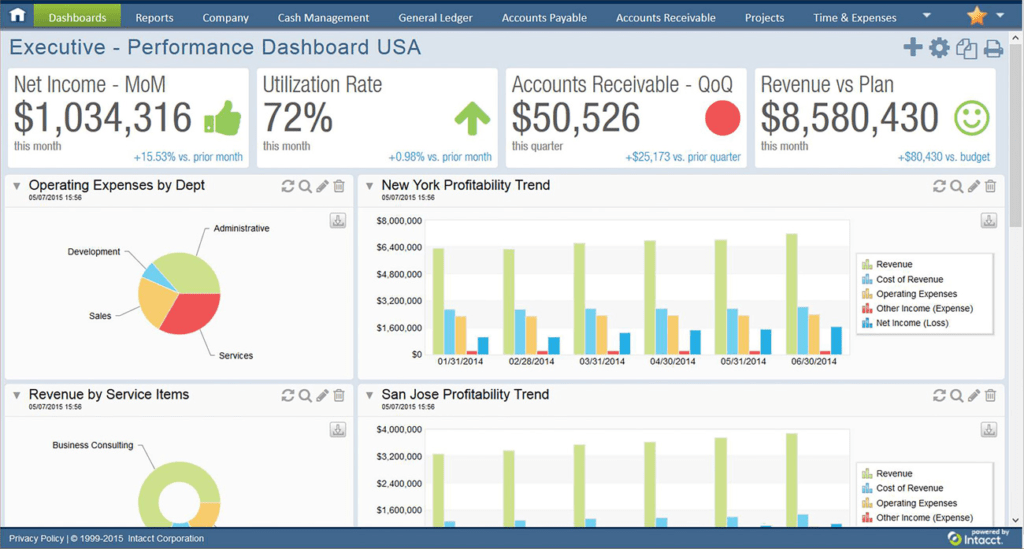Magnify Revenue by Service Items chart
Screen dimensions: 1024x549
click(x=305, y=396)
